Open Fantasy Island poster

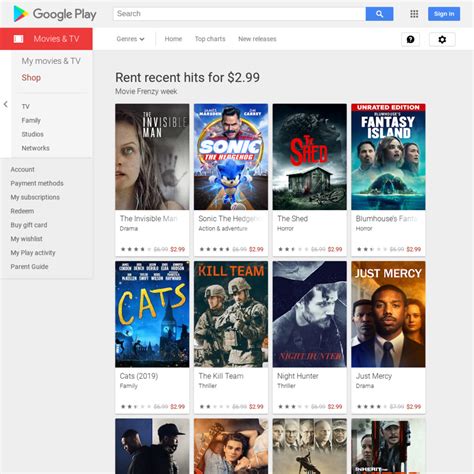388,157
